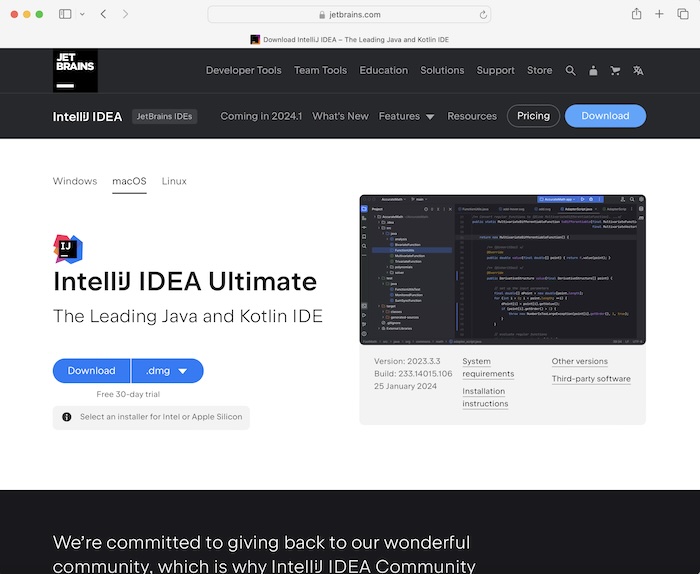Open Coming in 2024.1 page
The width and height of the screenshot is (700, 574).
[261, 116]
